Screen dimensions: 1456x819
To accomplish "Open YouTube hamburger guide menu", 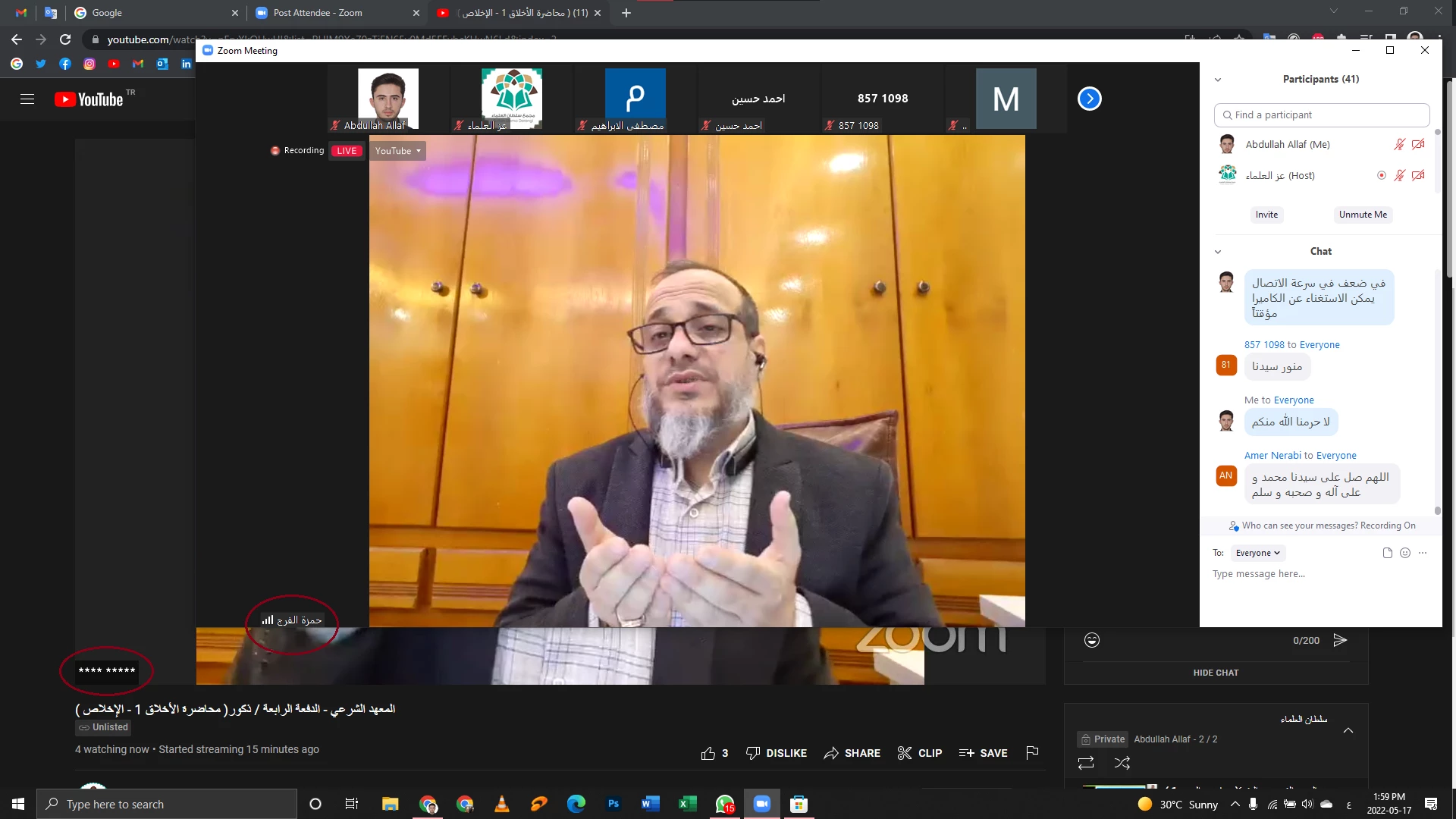I will pyautogui.click(x=27, y=99).
